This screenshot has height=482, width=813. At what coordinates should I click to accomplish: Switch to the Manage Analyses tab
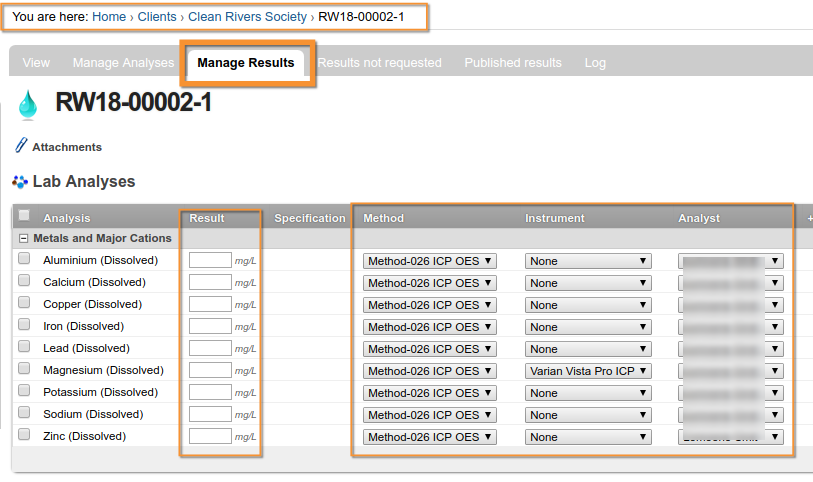(123, 63)
